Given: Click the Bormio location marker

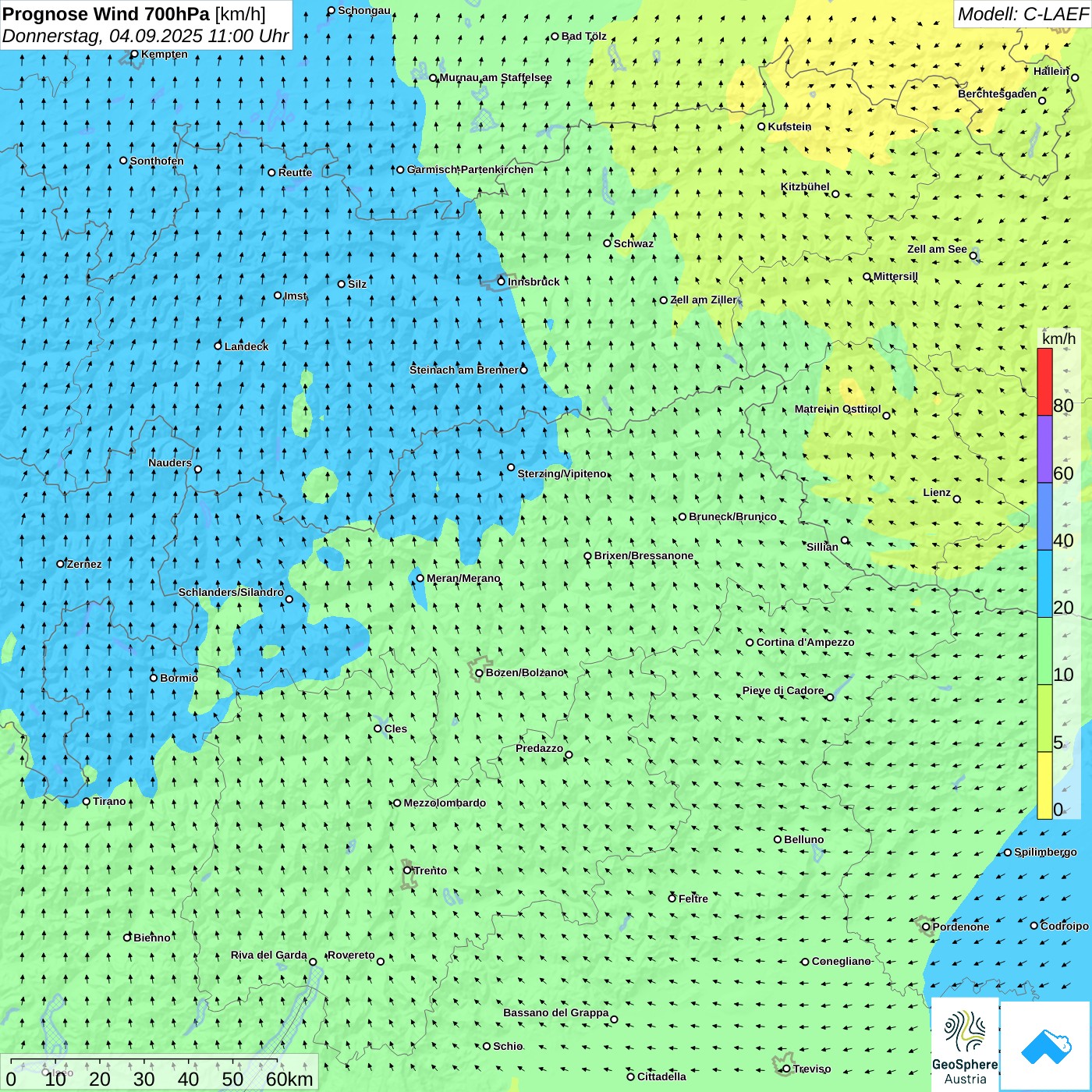Looking at the screenshot, I should (154, 678).
